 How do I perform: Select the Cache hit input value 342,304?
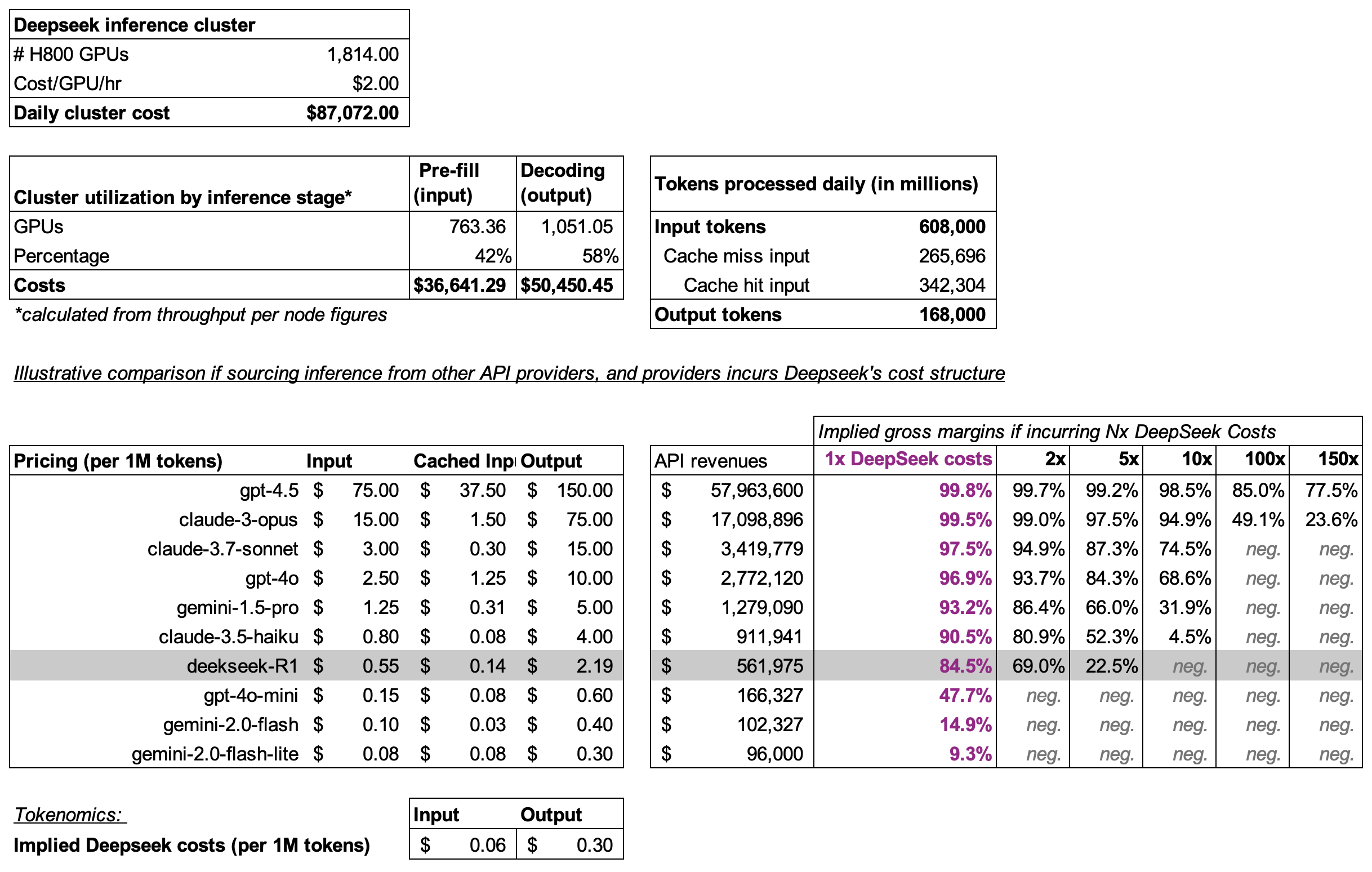pos(951,285)
